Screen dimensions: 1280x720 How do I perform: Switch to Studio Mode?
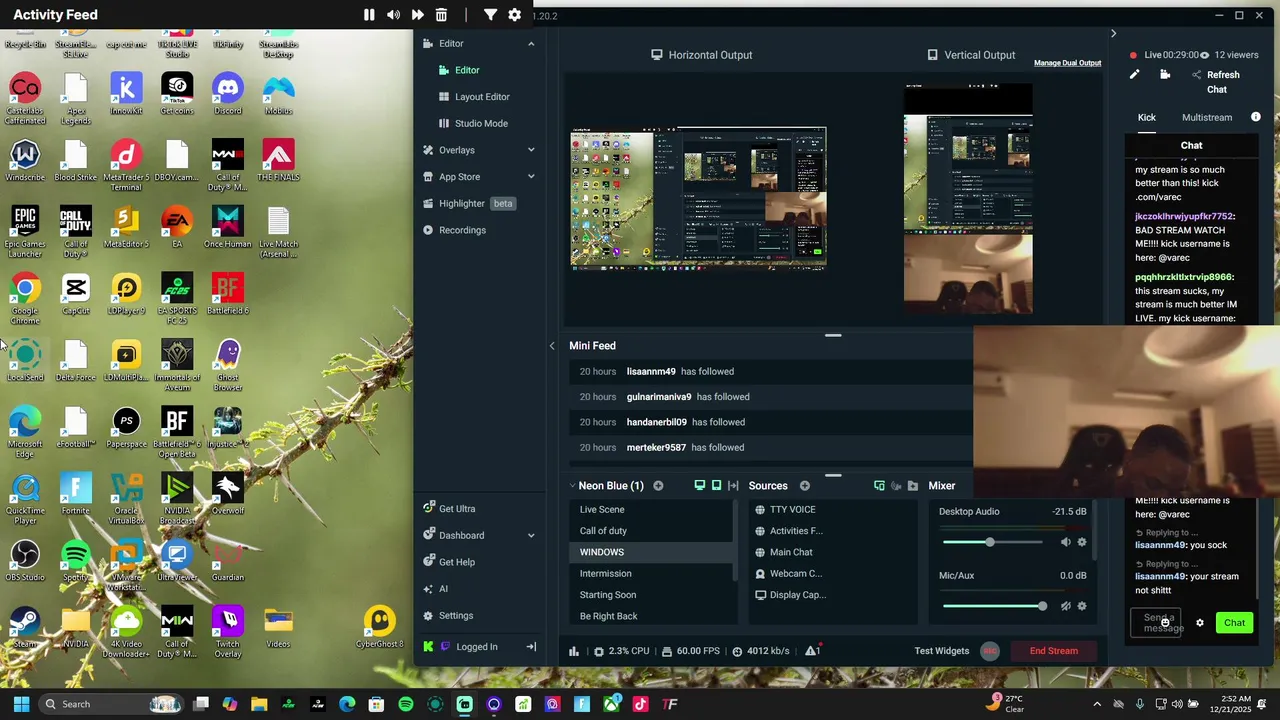click(481, 123)
